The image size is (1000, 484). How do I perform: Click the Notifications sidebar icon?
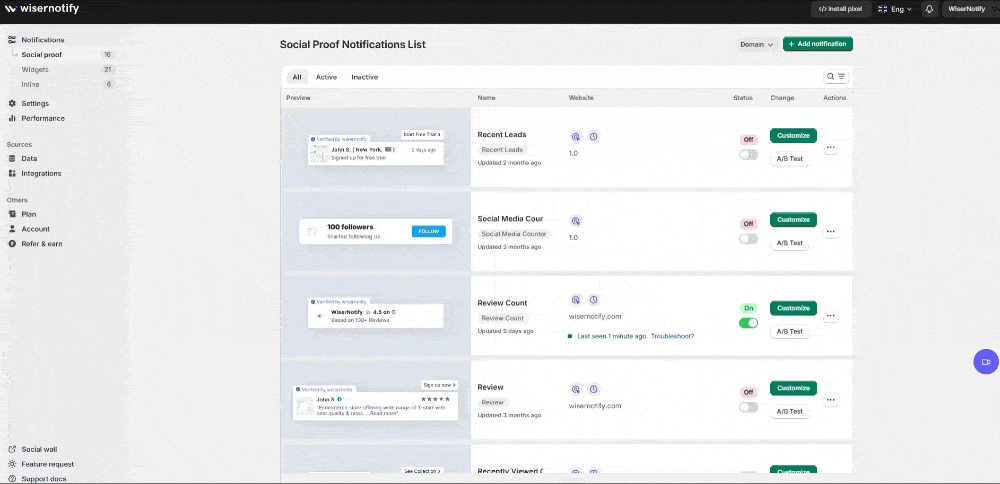click(x=11, y=40)
